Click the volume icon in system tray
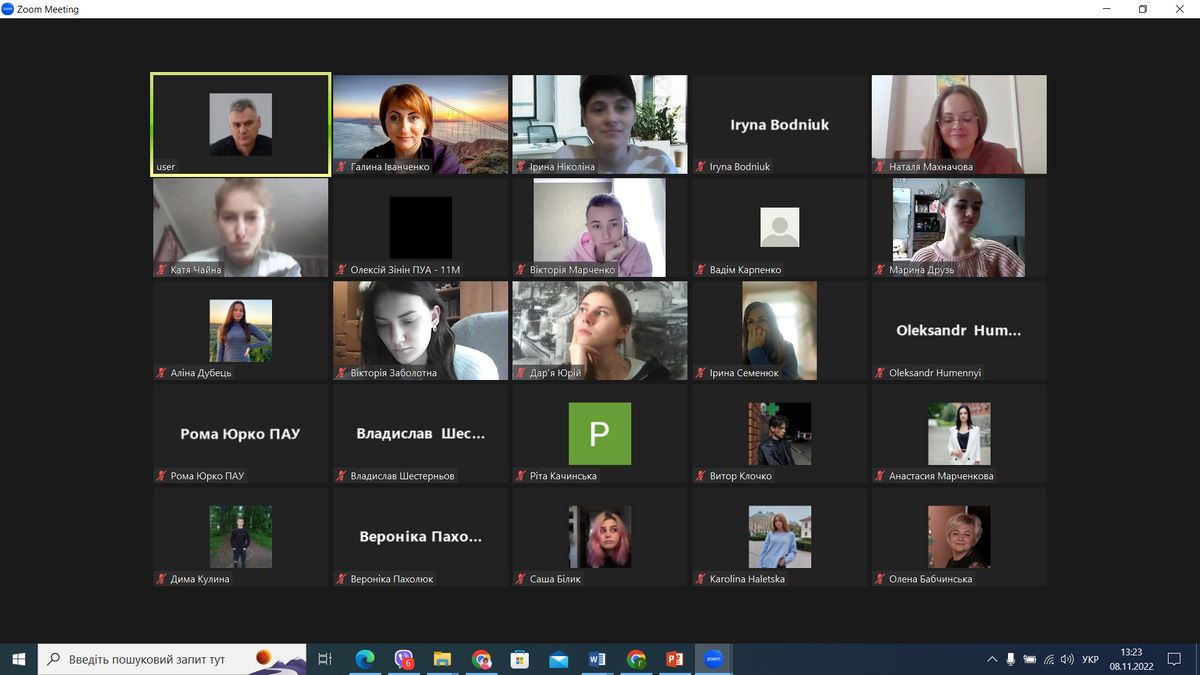1200x675 pixels. point(1067,659)
